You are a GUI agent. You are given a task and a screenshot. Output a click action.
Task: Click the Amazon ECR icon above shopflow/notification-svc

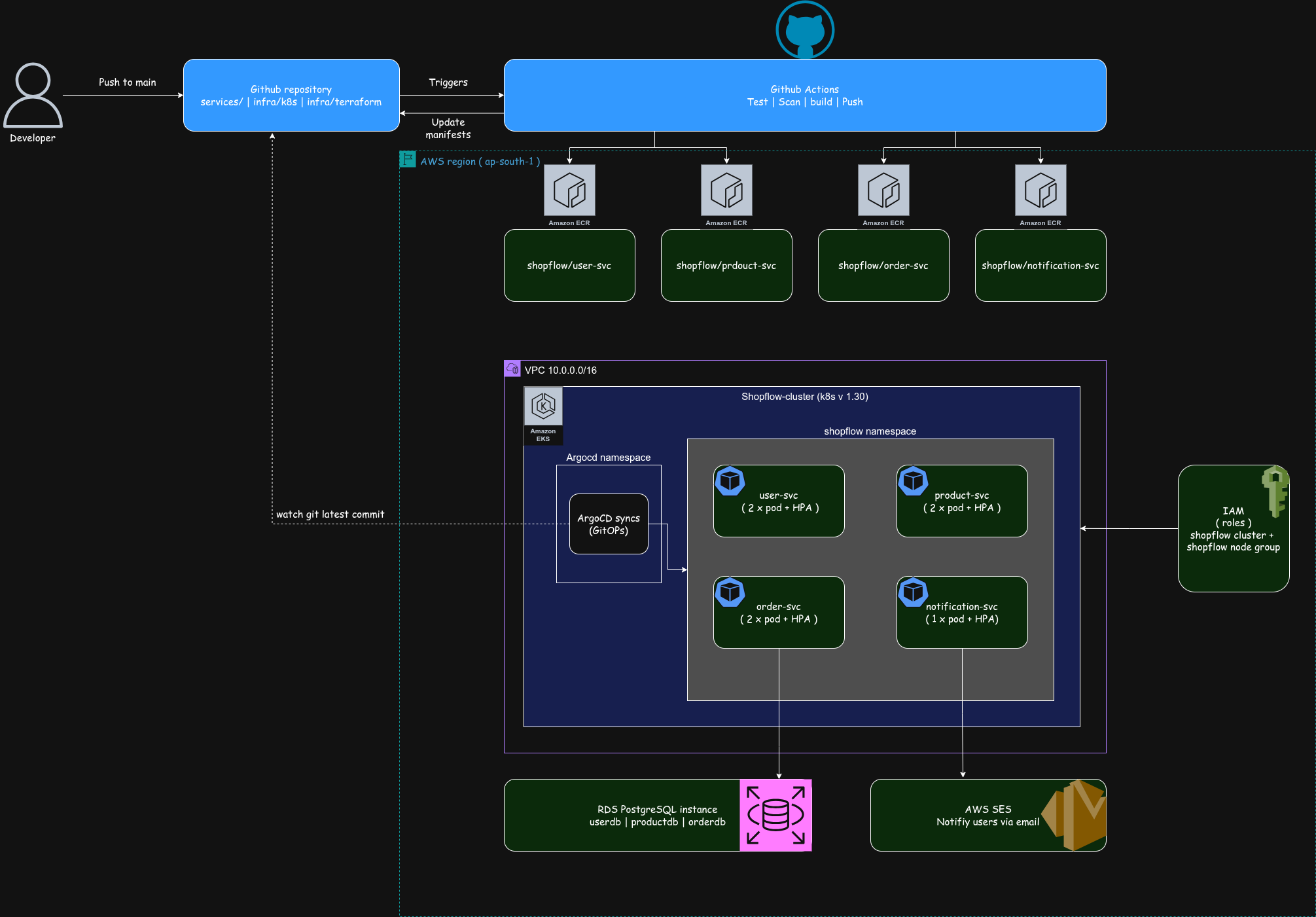tap(1040, 190)
